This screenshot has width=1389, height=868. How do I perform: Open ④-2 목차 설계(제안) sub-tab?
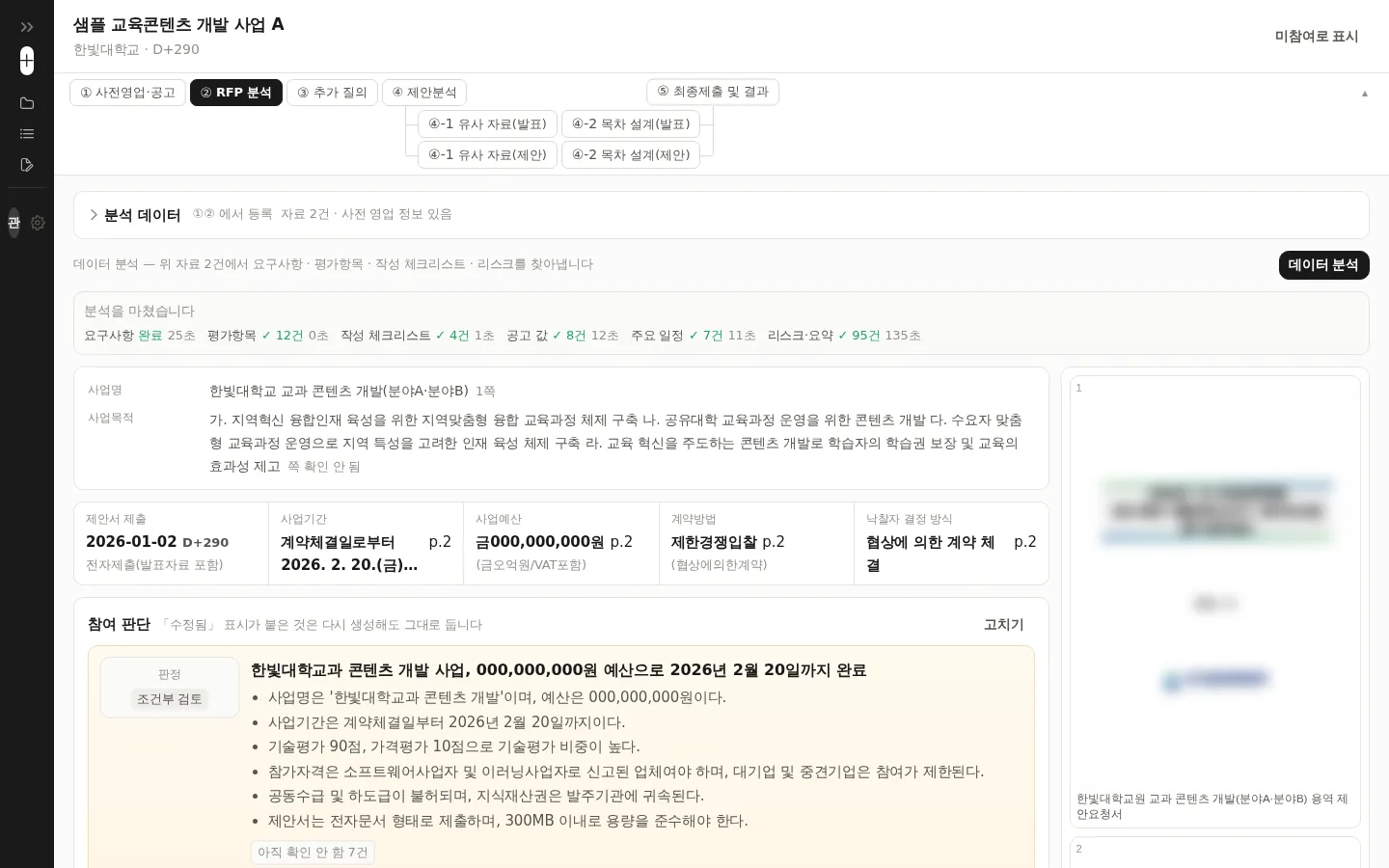click(x=631, y=154)
